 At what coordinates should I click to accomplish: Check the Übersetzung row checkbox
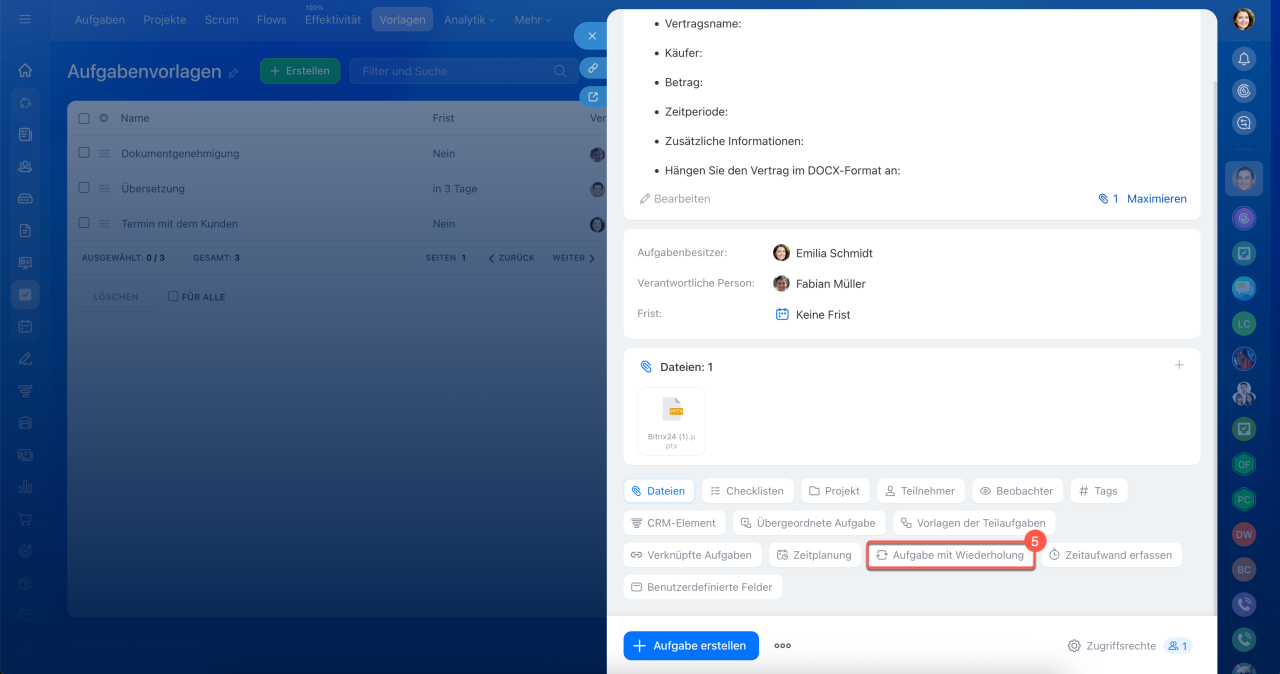84,189
